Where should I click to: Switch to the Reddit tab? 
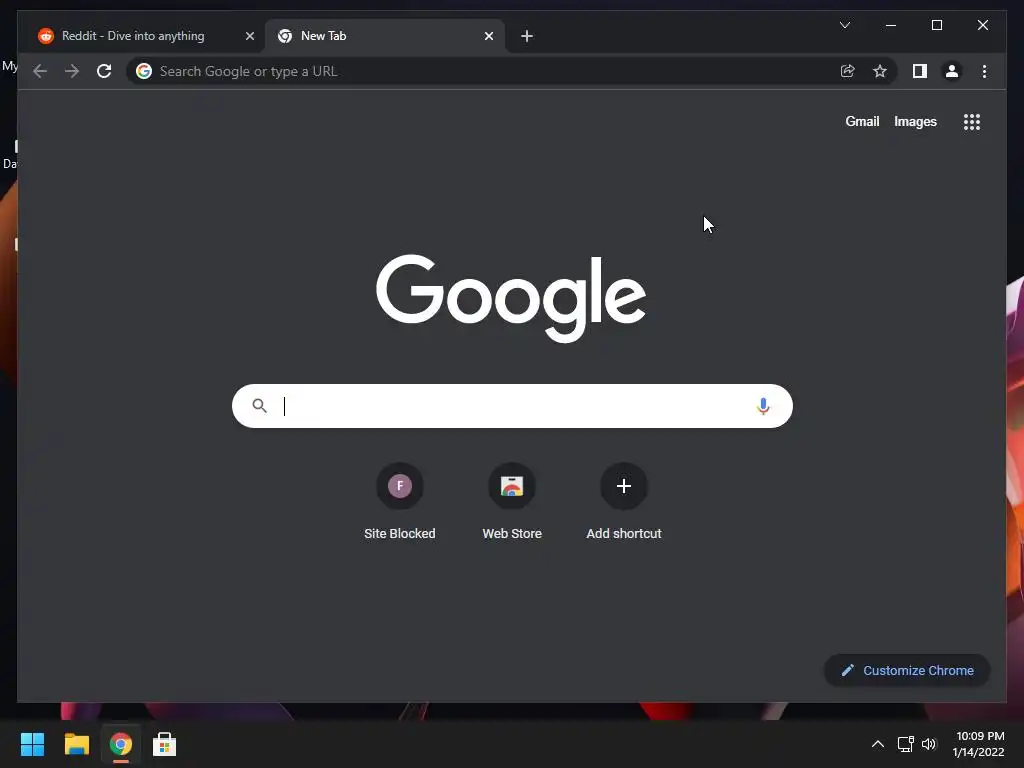[x=147, y=36]
